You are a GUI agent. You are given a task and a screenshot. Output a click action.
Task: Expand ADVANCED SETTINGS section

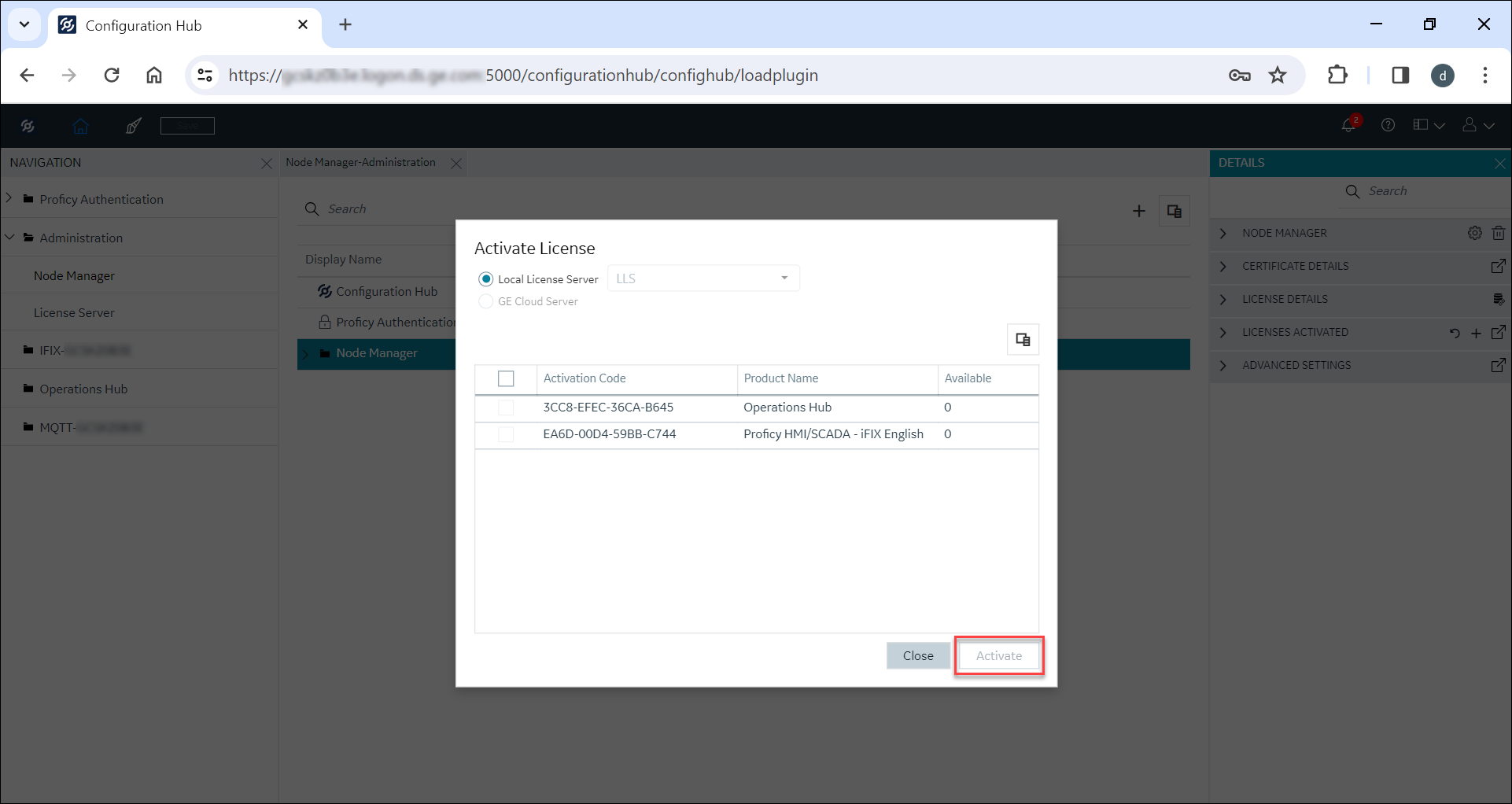pyautogui.click(x=1223, y=365)
